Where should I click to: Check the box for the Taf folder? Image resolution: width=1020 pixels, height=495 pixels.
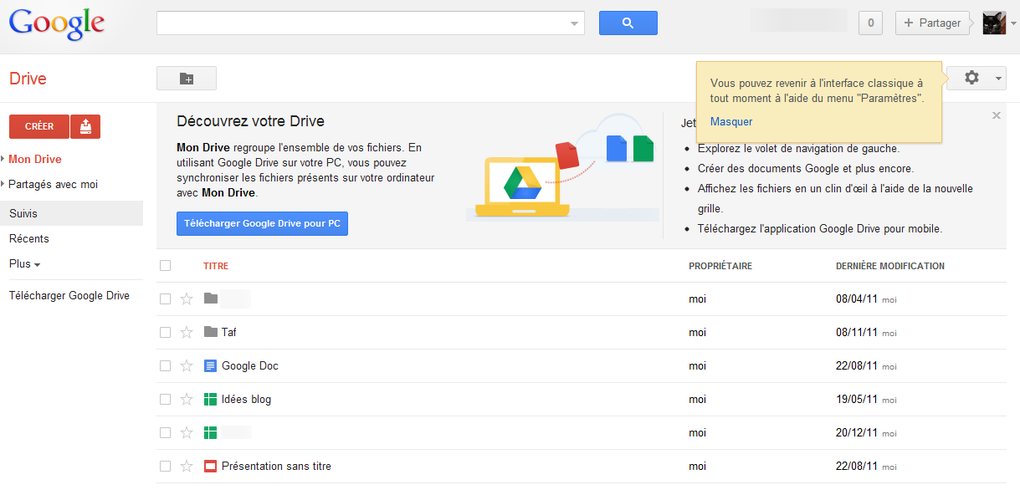point(165,332)
